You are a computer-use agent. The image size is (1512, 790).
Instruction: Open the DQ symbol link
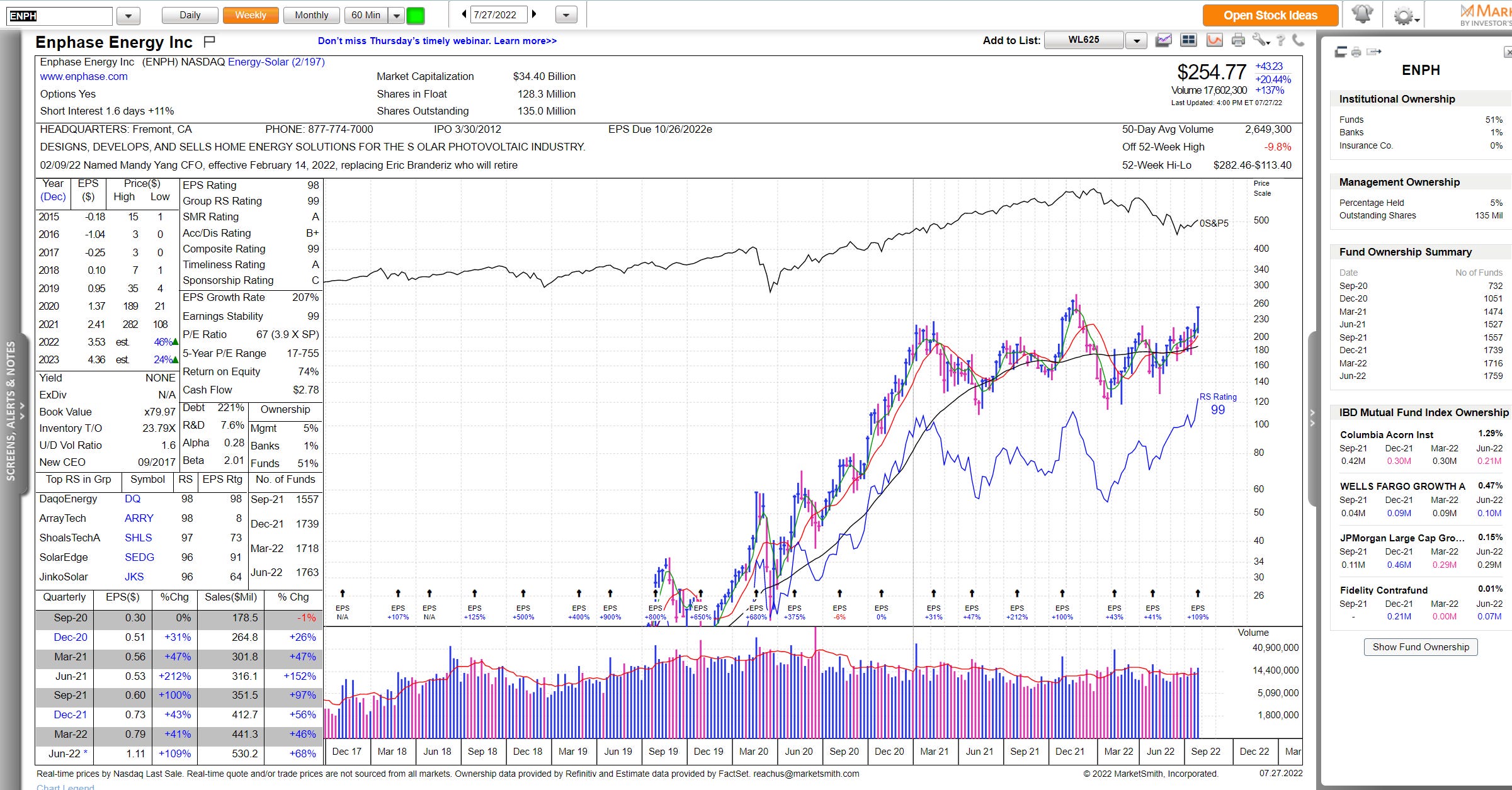tap(133, 499)
